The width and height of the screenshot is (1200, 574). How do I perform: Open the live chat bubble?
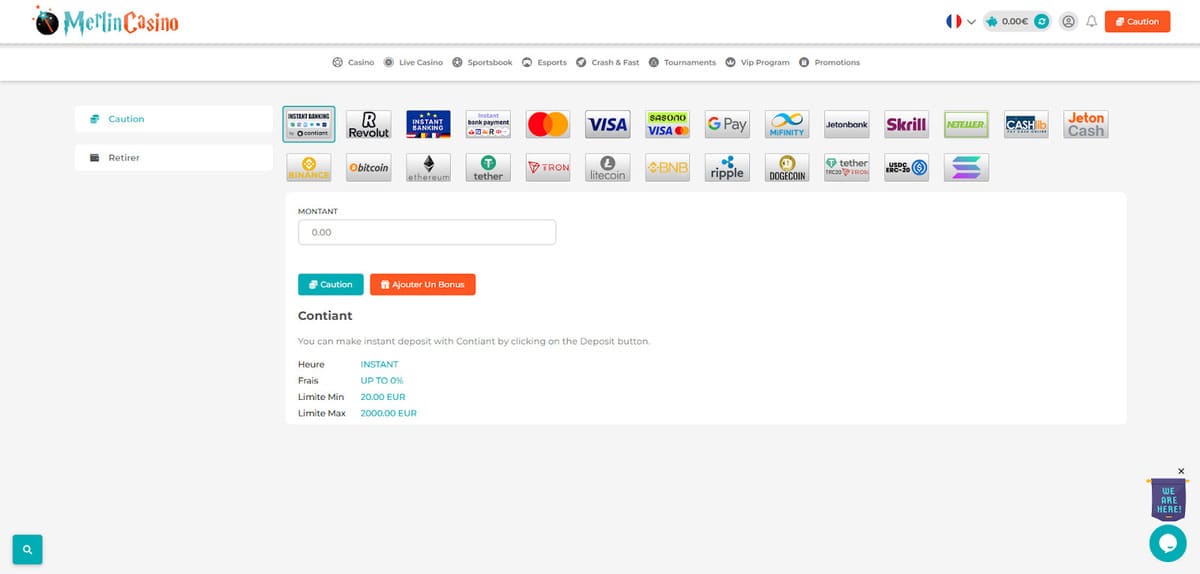tap(1167, 543)
